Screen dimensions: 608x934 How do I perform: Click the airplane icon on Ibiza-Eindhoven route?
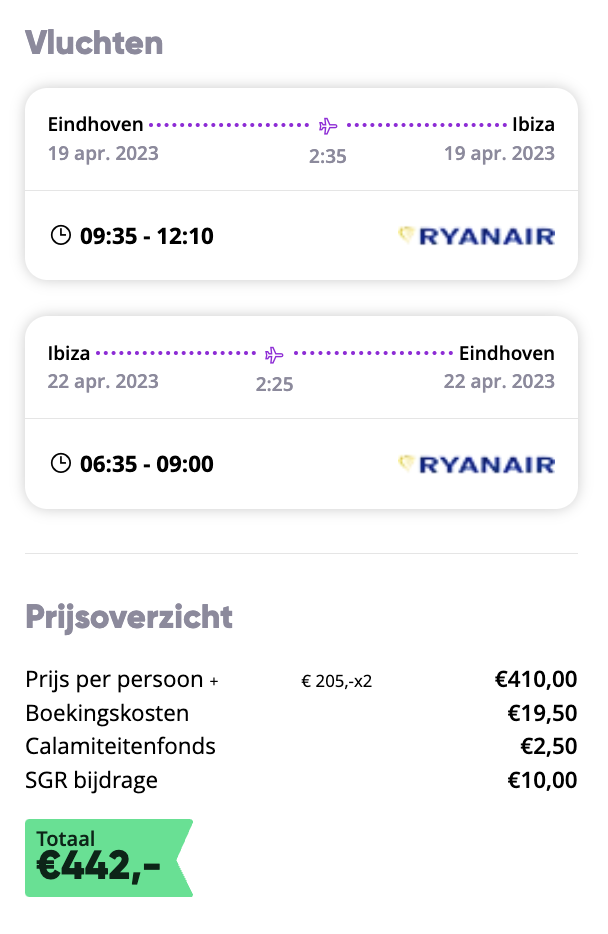coord(274,354)
